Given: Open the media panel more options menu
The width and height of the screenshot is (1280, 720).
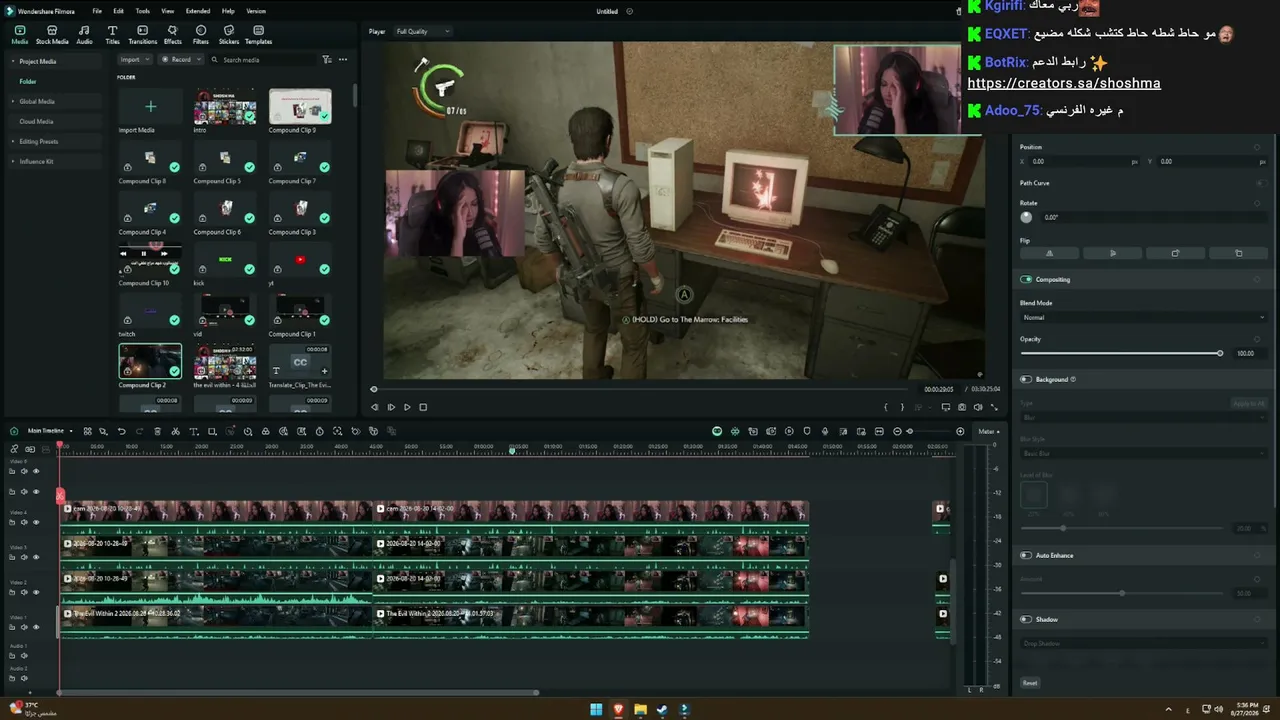Looking at the screenshot, I should click(x=343, y=60).
